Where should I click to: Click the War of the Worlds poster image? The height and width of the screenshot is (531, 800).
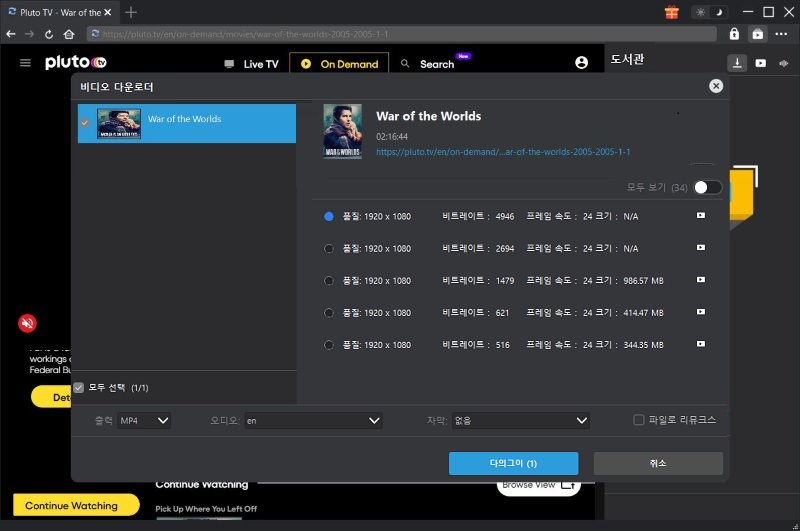click(343, 131)
